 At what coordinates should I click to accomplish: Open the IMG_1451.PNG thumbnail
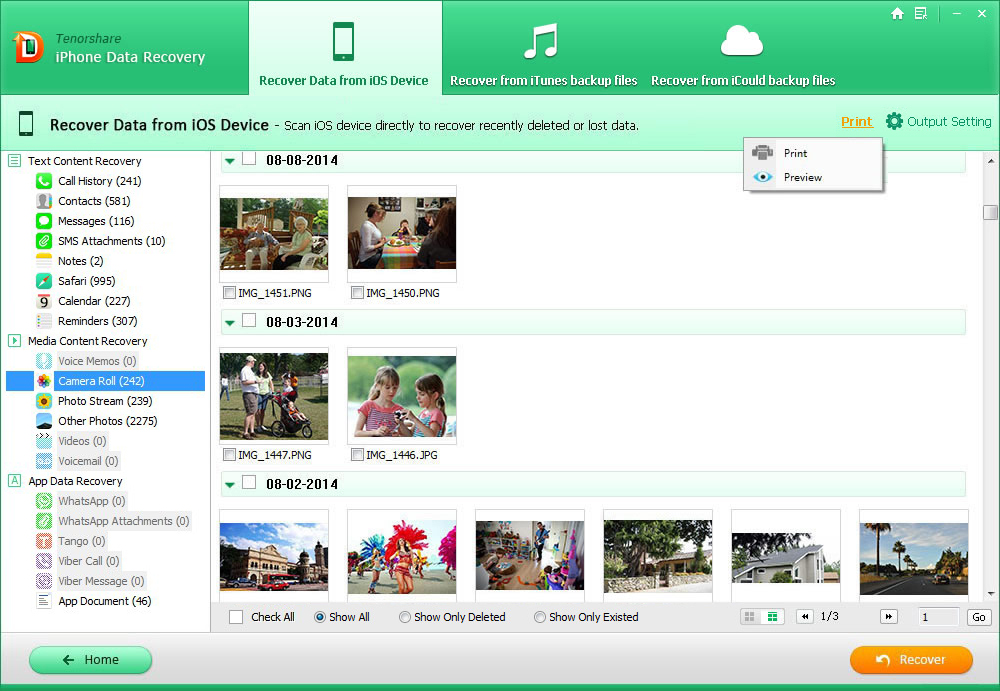point(274,234)
